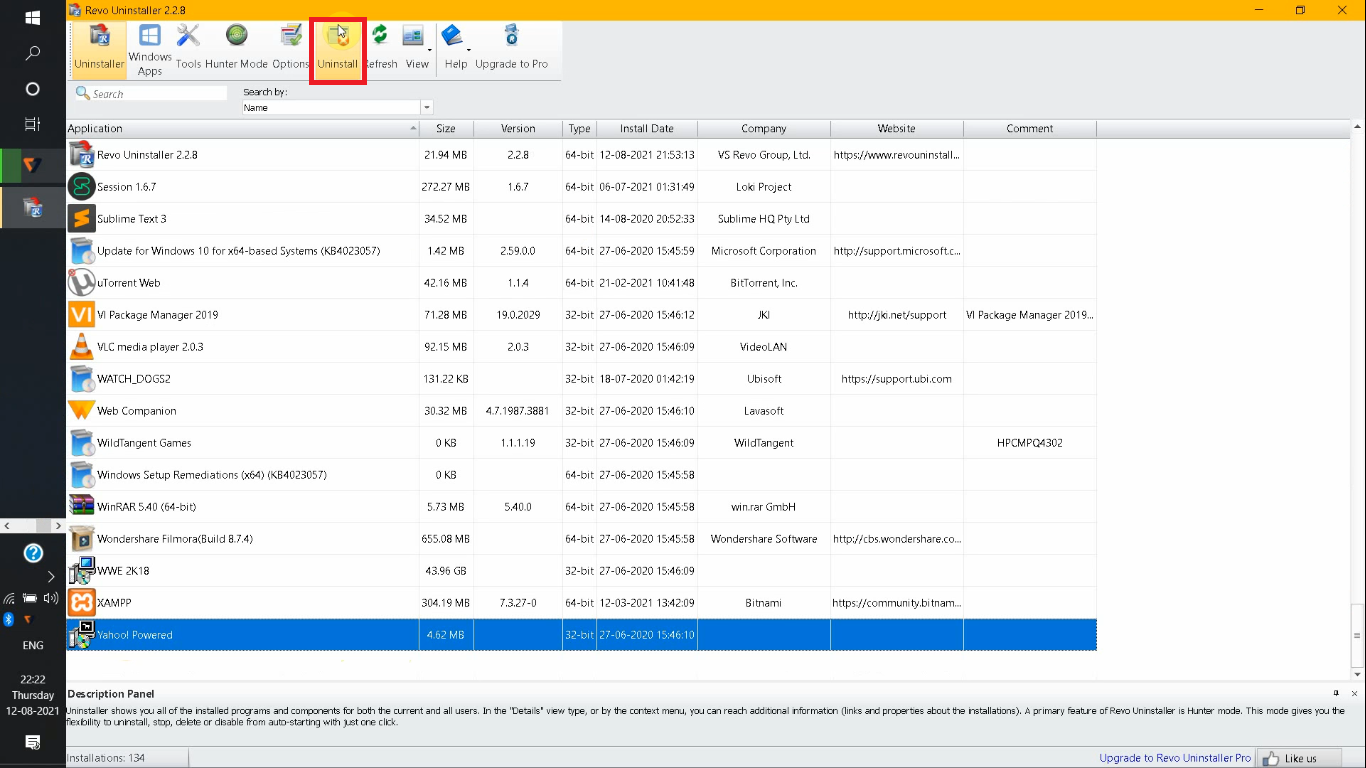Click the http://jki.net/support website cell
The image size is (1366, 768).
(x=897, y=315)
